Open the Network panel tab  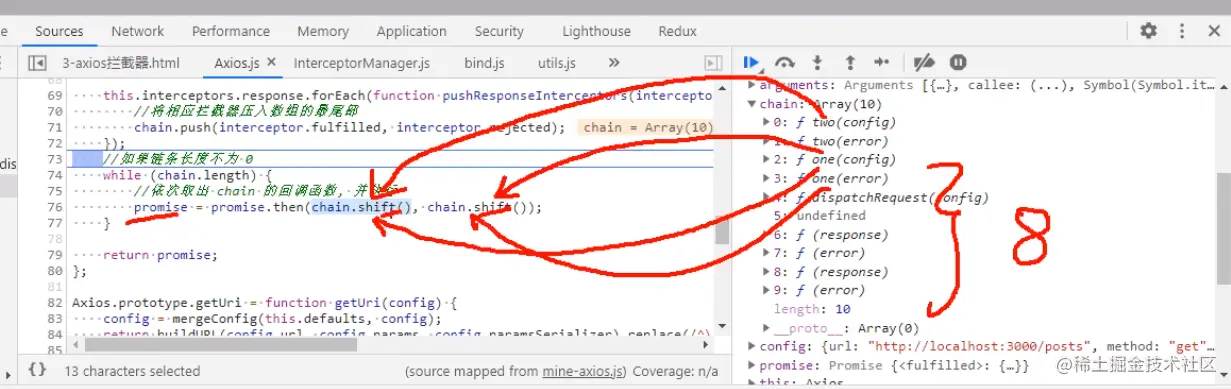(138, 31)
